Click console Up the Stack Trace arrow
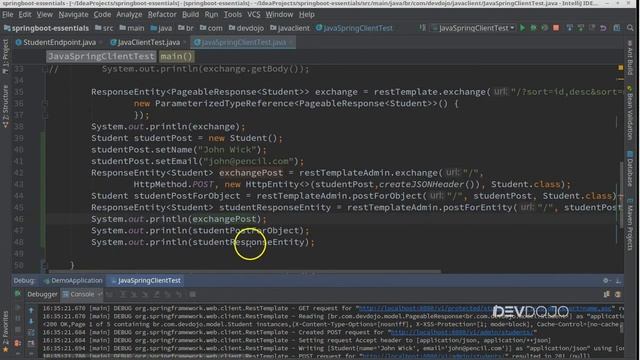640x360 pixels. click(31, 310)
